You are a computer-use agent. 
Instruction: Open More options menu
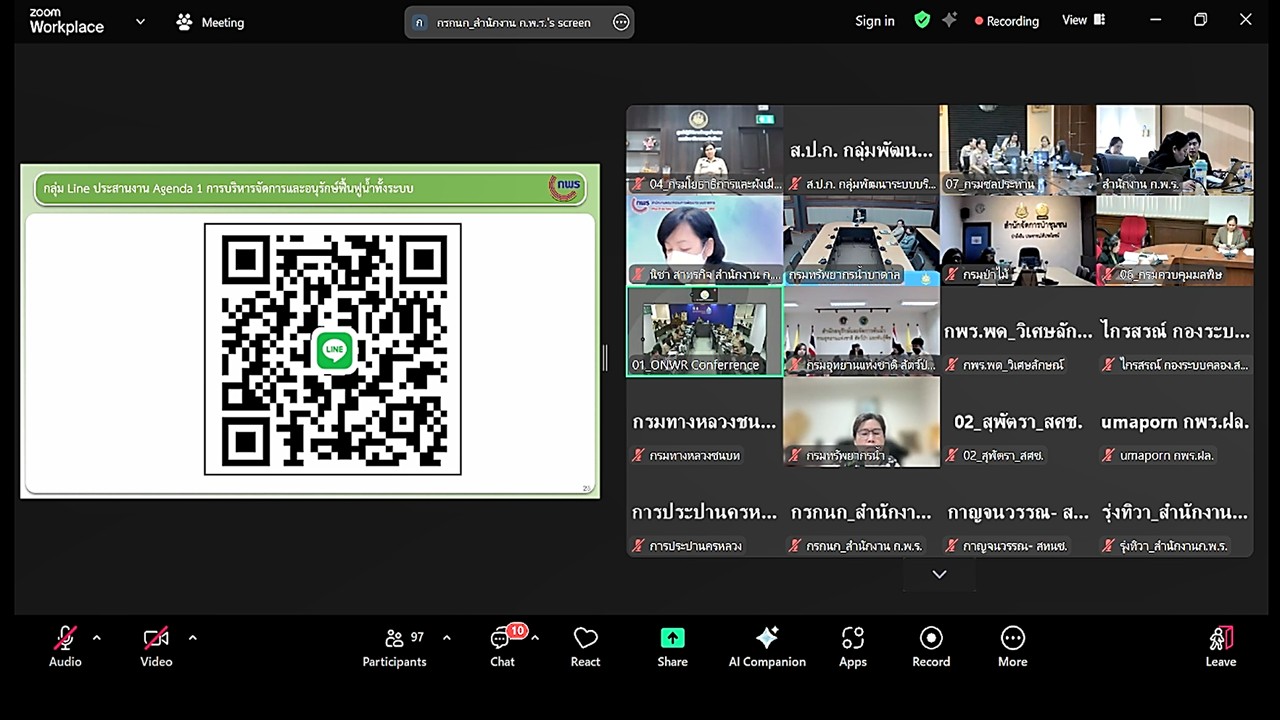[1012, 646]
